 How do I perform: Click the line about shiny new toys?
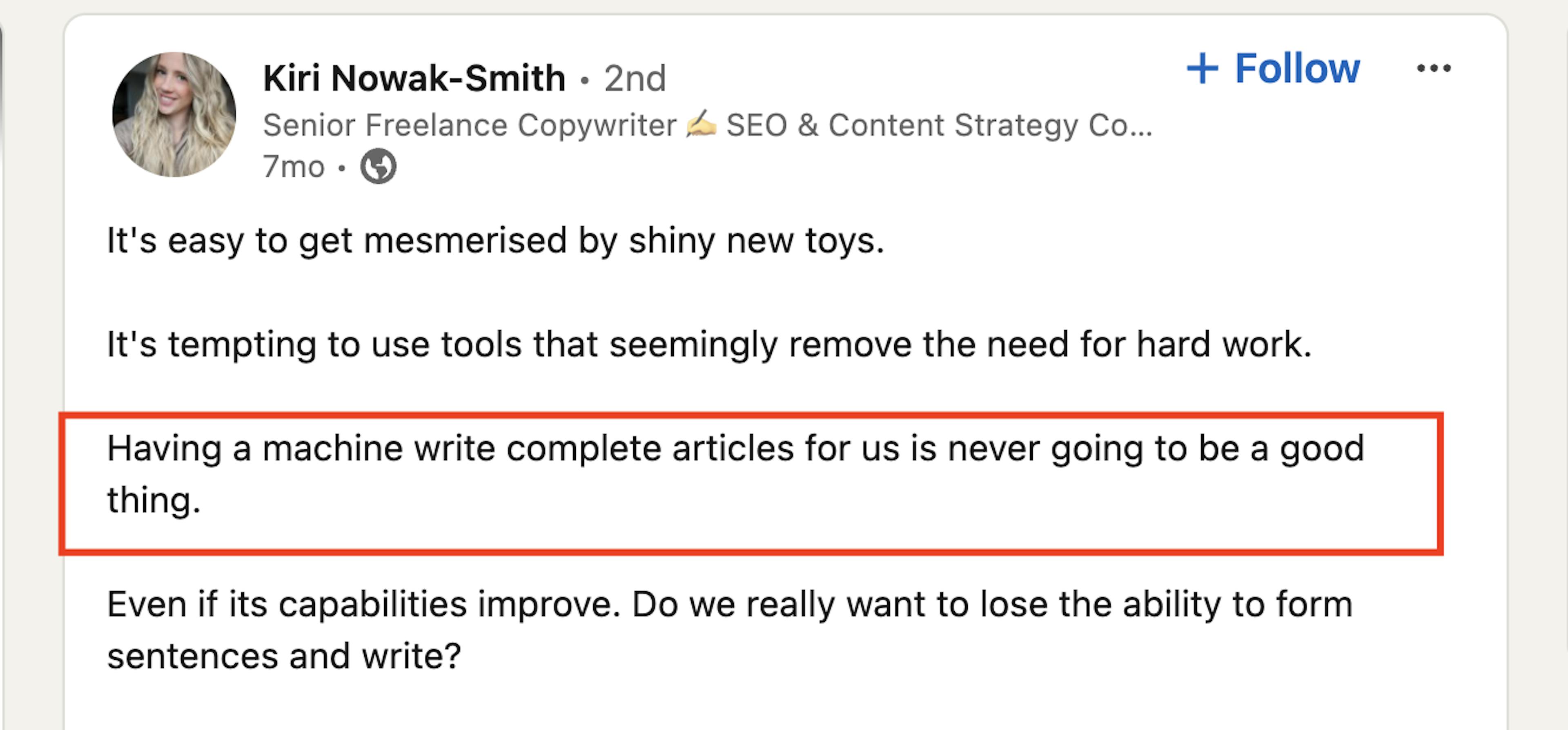[495, 241]
